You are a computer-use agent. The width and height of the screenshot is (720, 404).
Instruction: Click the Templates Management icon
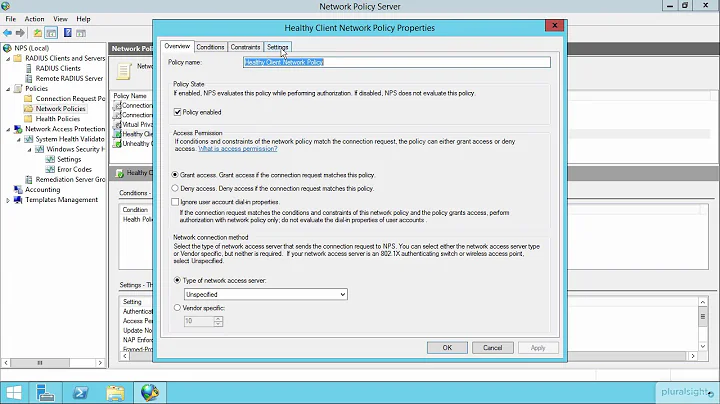(18, 200)
